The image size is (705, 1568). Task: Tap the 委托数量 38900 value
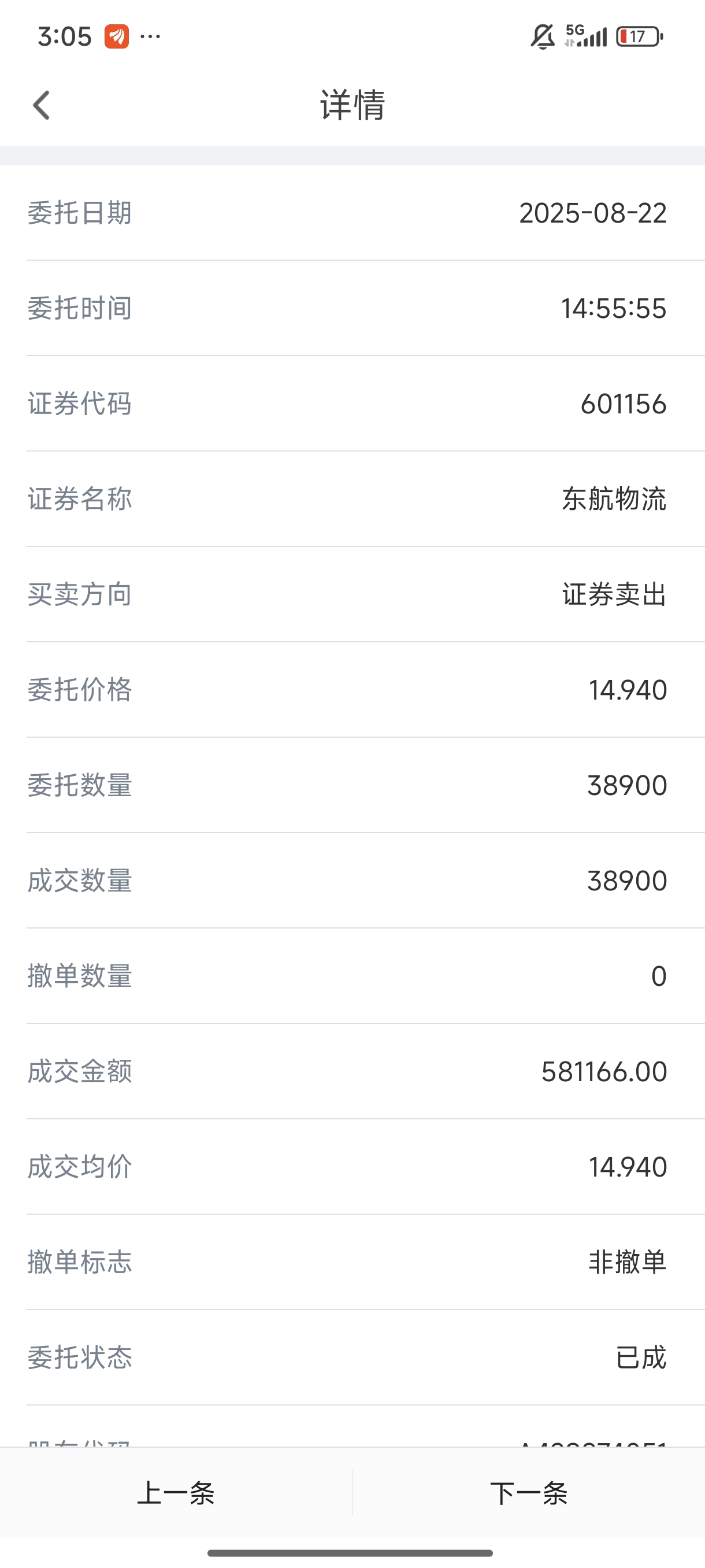627,785
